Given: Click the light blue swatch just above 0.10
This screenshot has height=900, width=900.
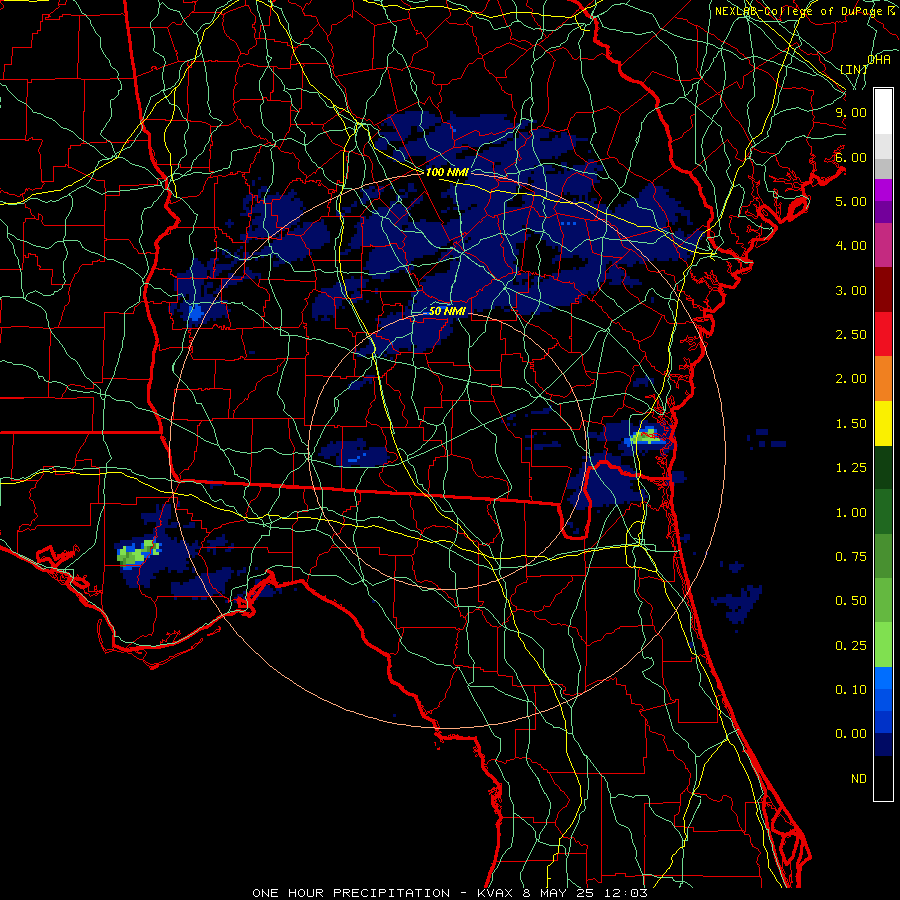Looking at the screenshot, I should [x=883, y=678].
